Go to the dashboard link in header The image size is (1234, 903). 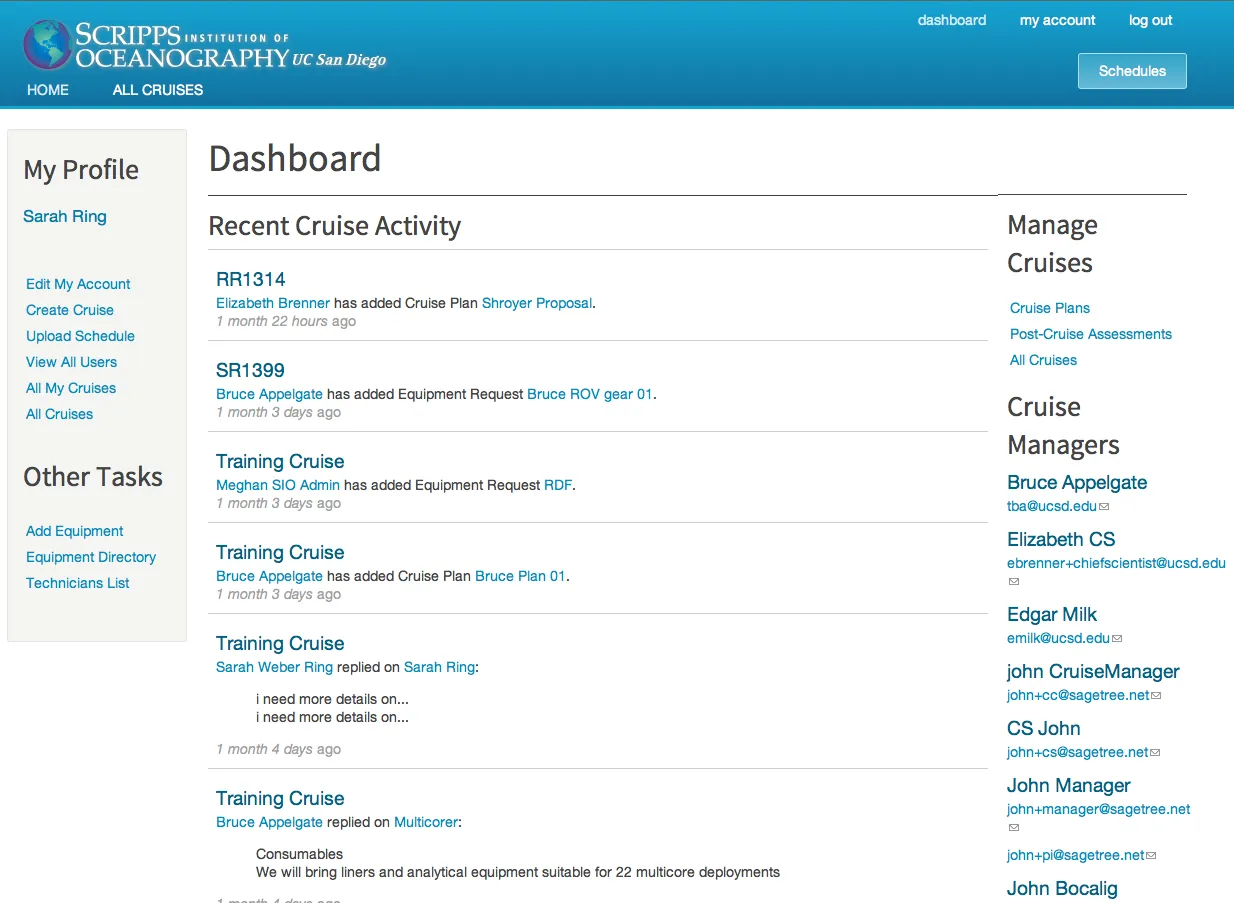pyautogui.click(x=952, y=20)
